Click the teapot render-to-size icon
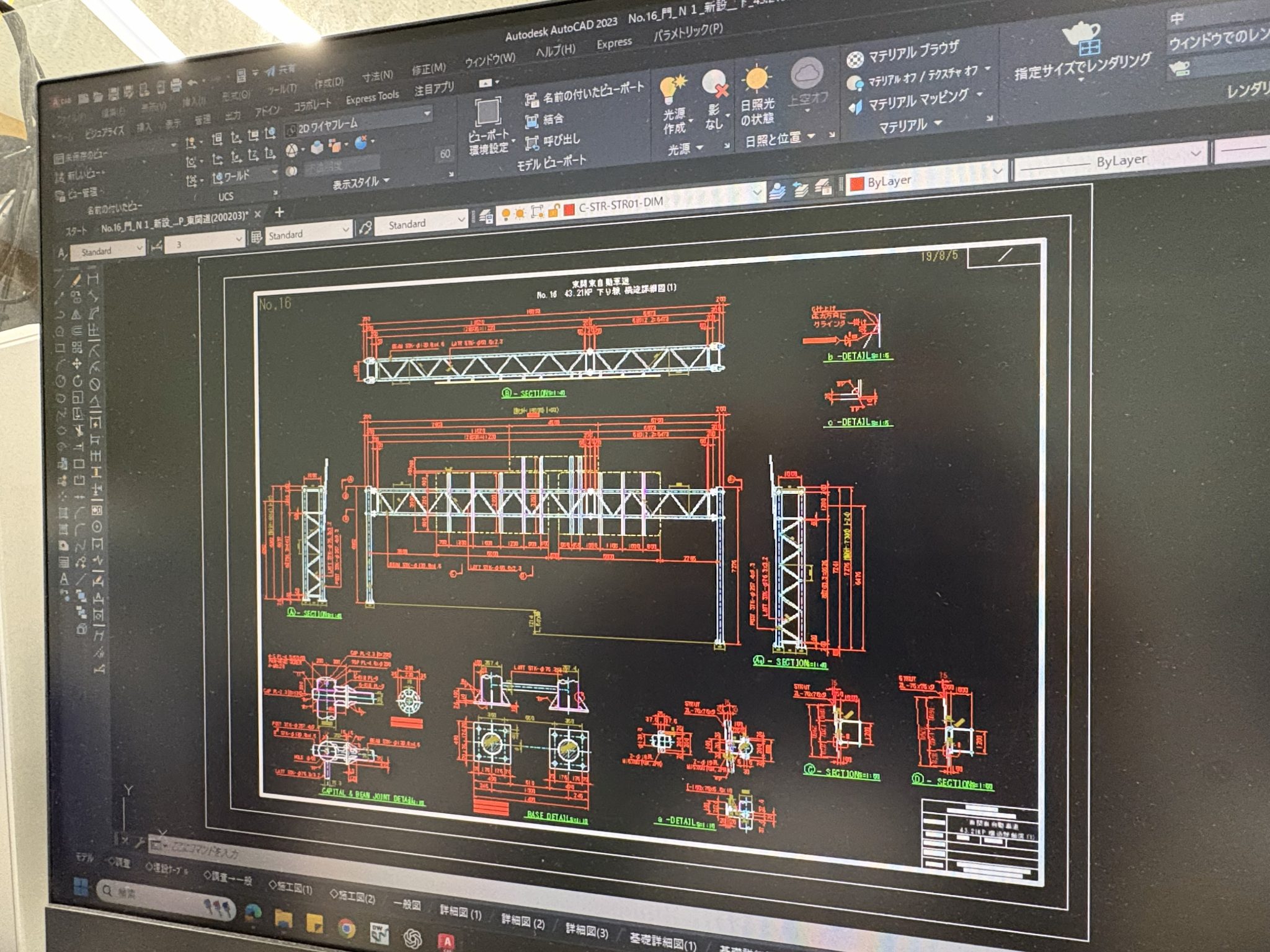This screenshot has width=1270, height=952. (1082, 36)
